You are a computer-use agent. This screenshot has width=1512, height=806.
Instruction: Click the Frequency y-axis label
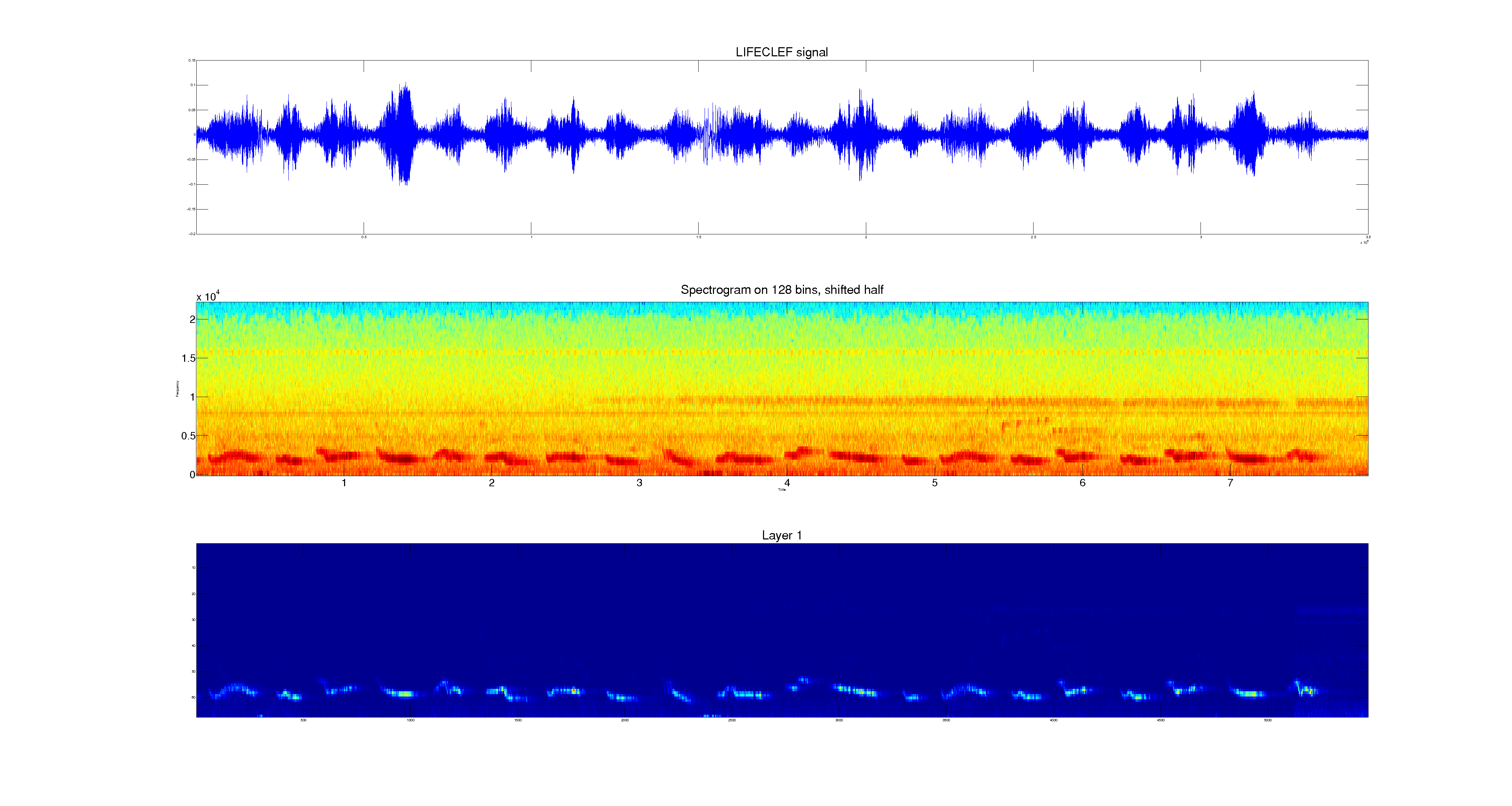pos(177,389)
